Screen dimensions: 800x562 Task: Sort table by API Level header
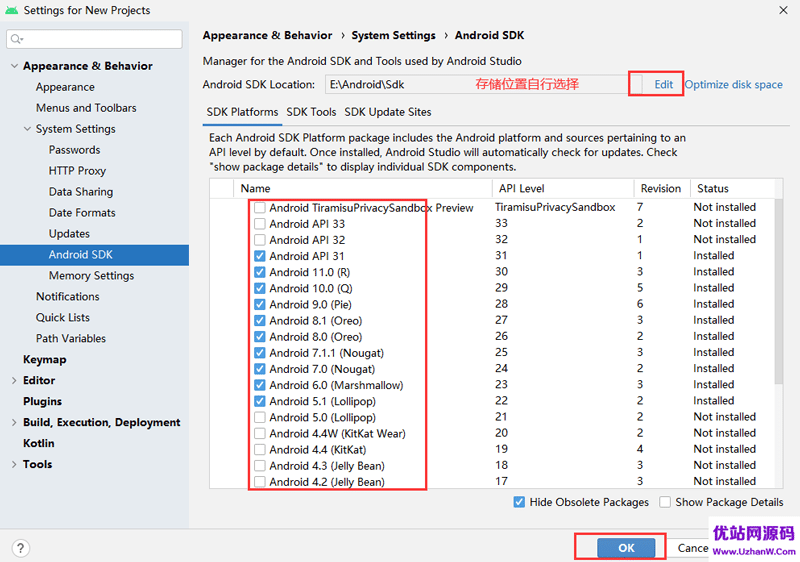point(563,189)
